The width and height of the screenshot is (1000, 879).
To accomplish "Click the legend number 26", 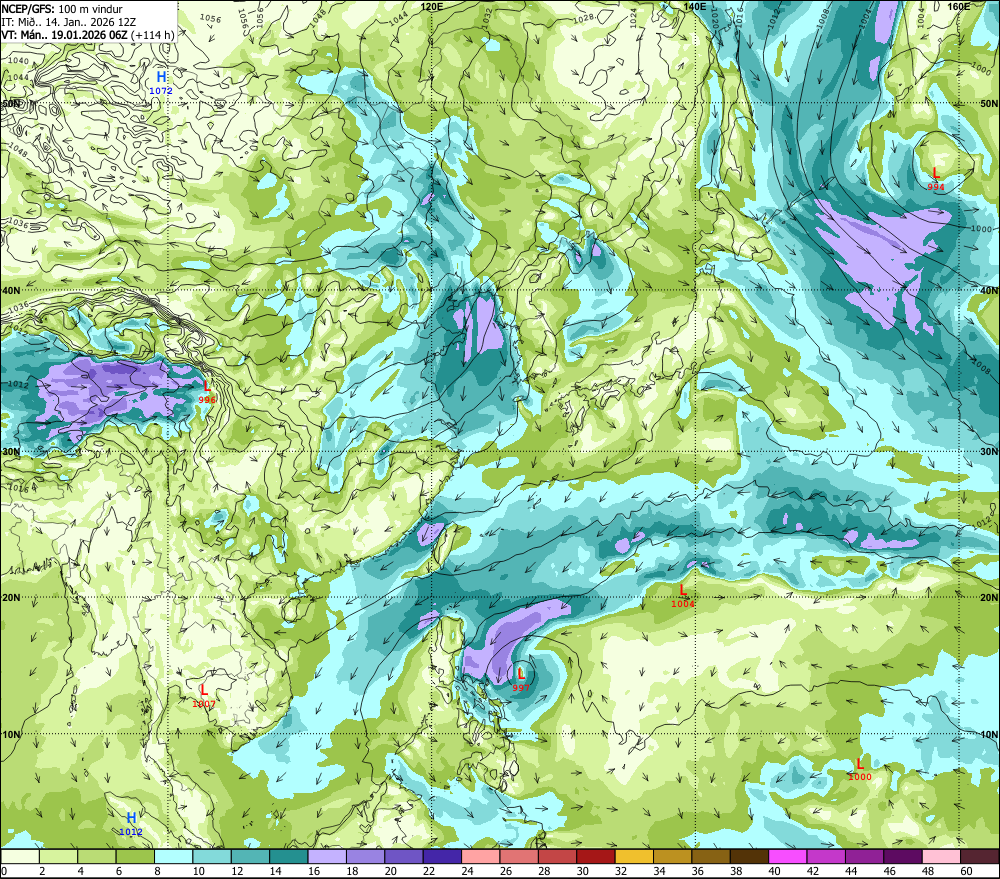I will click(x=506, y=871).
